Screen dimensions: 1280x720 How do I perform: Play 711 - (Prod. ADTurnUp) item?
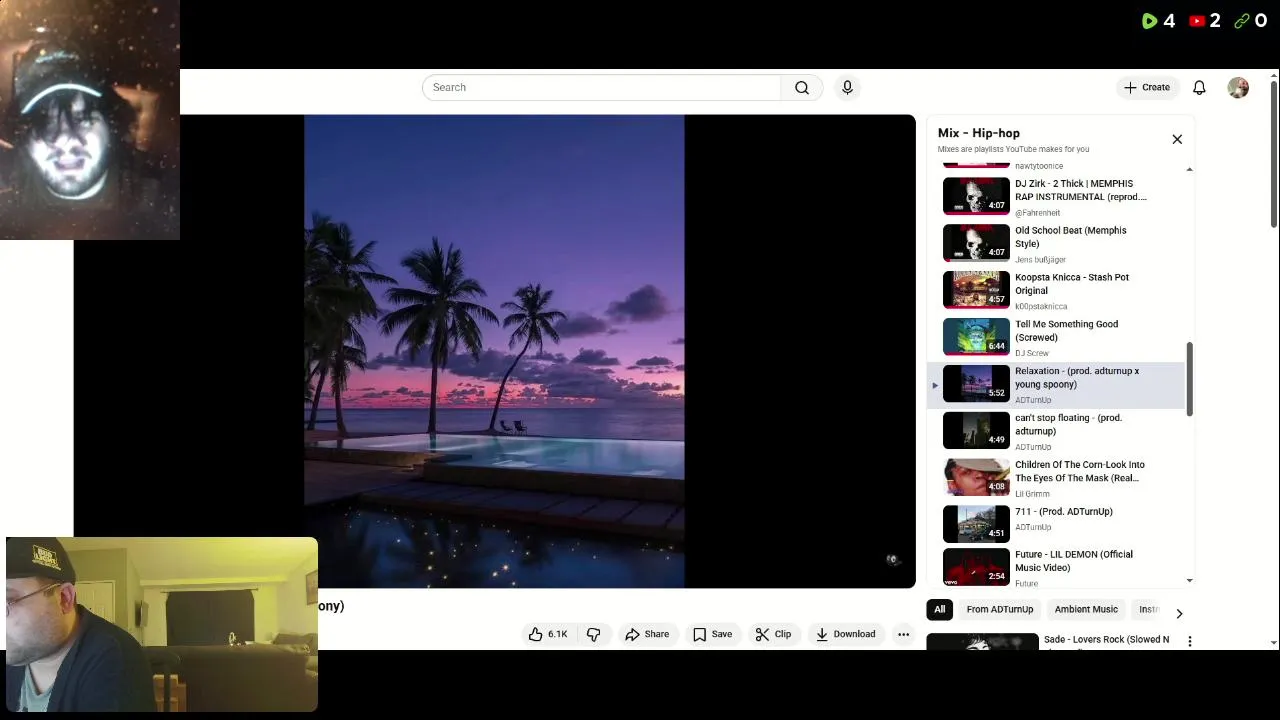coord(1058,524)
